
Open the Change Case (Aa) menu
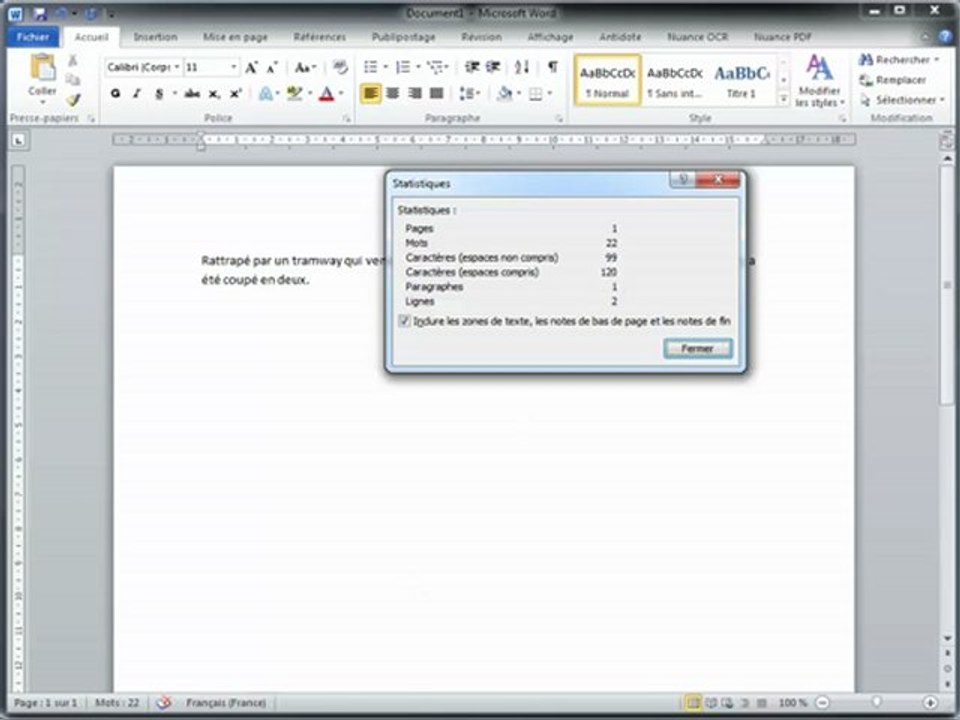tap(305, 67)
